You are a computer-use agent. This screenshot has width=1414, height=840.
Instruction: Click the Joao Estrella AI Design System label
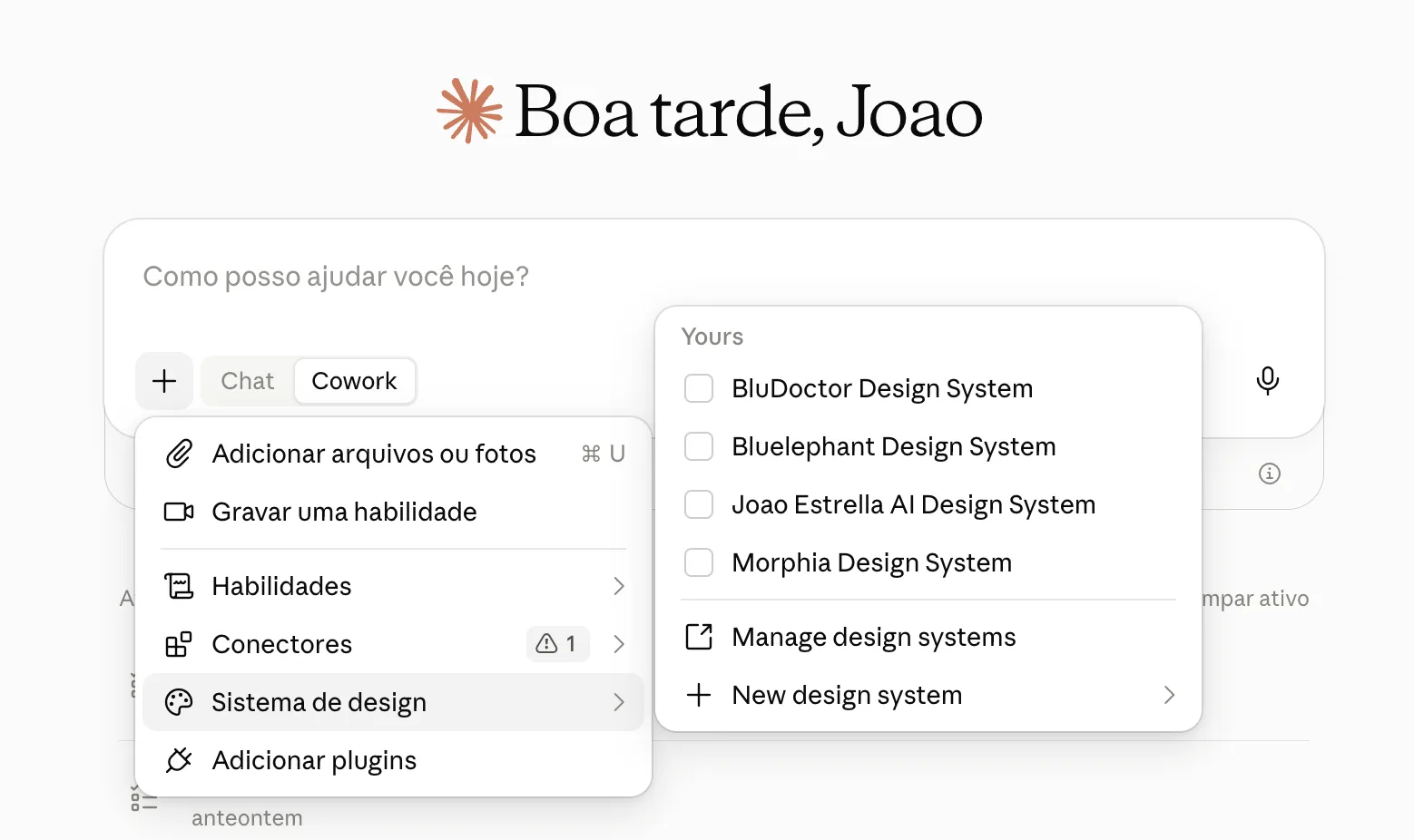coord(914,504)
